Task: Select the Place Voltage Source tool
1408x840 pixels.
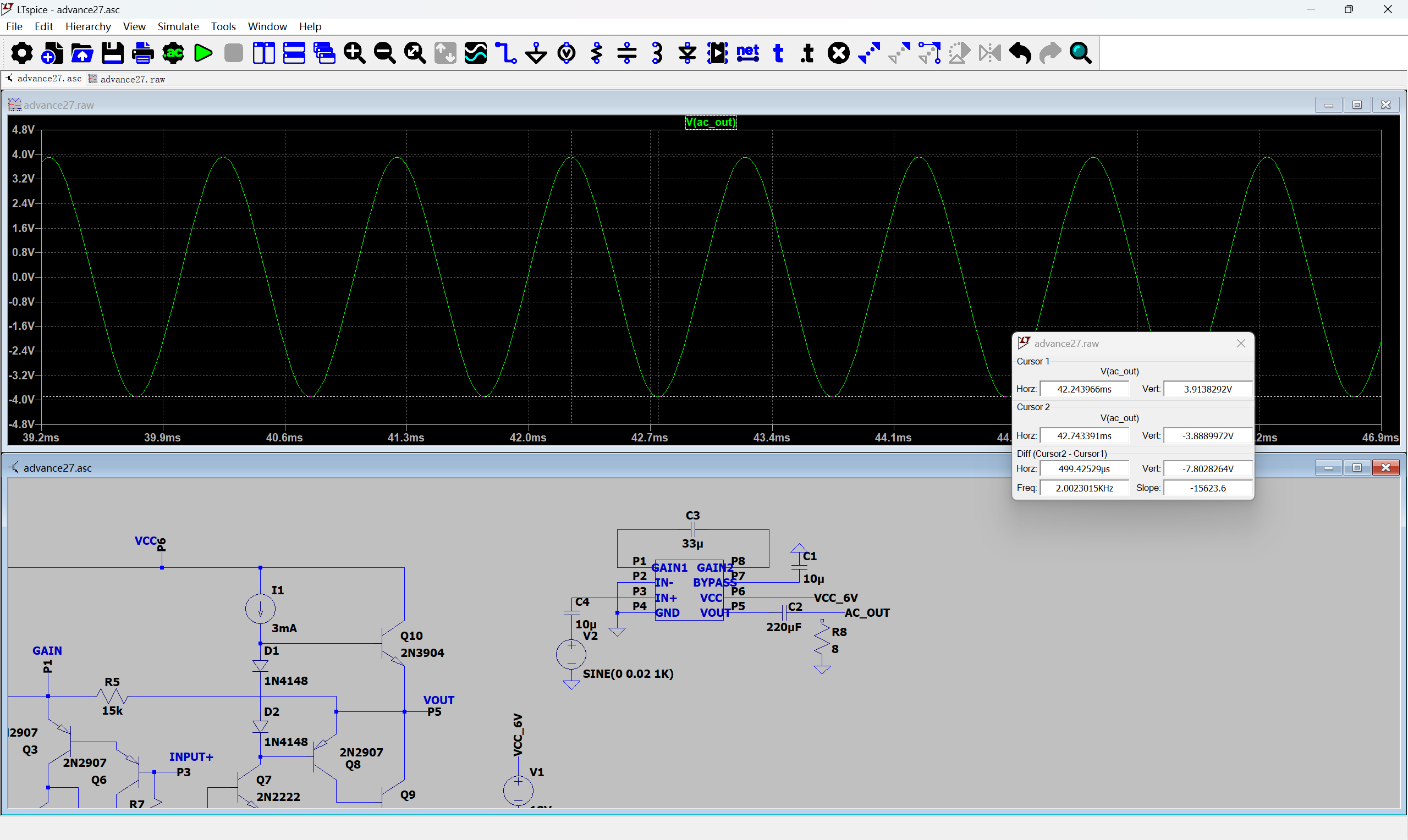Action: [x=566, y=53]
